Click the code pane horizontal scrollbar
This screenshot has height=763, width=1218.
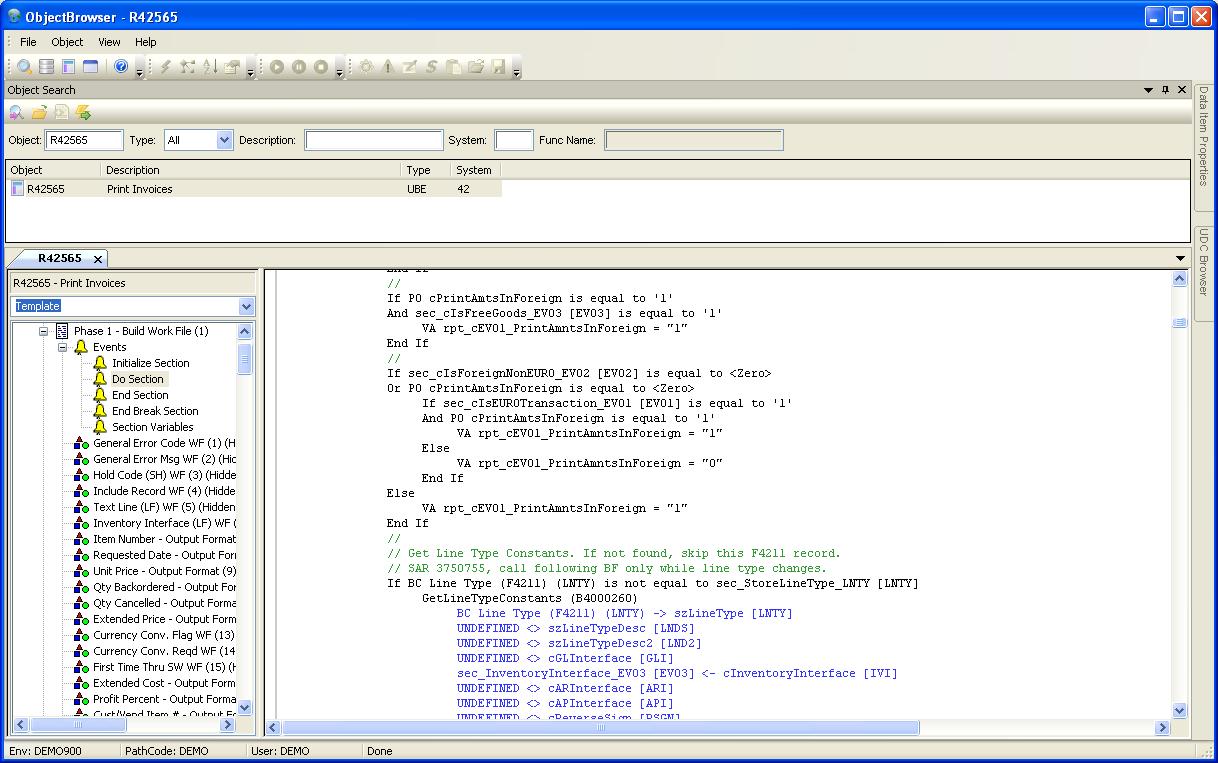click(x=600, y=728)
